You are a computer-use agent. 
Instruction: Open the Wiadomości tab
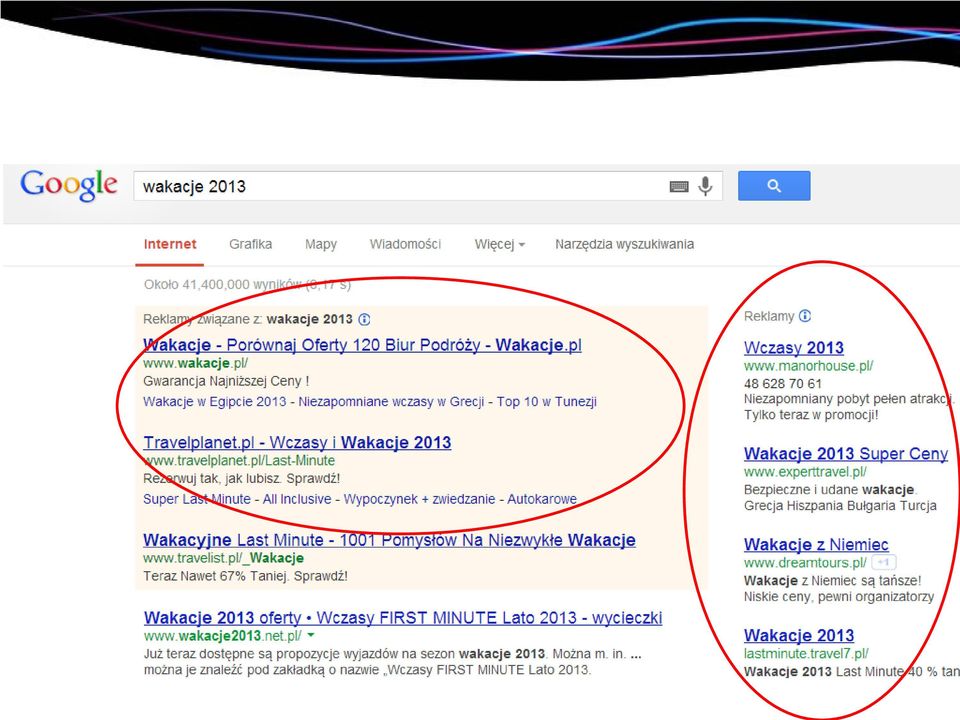[x=405, y=244]
